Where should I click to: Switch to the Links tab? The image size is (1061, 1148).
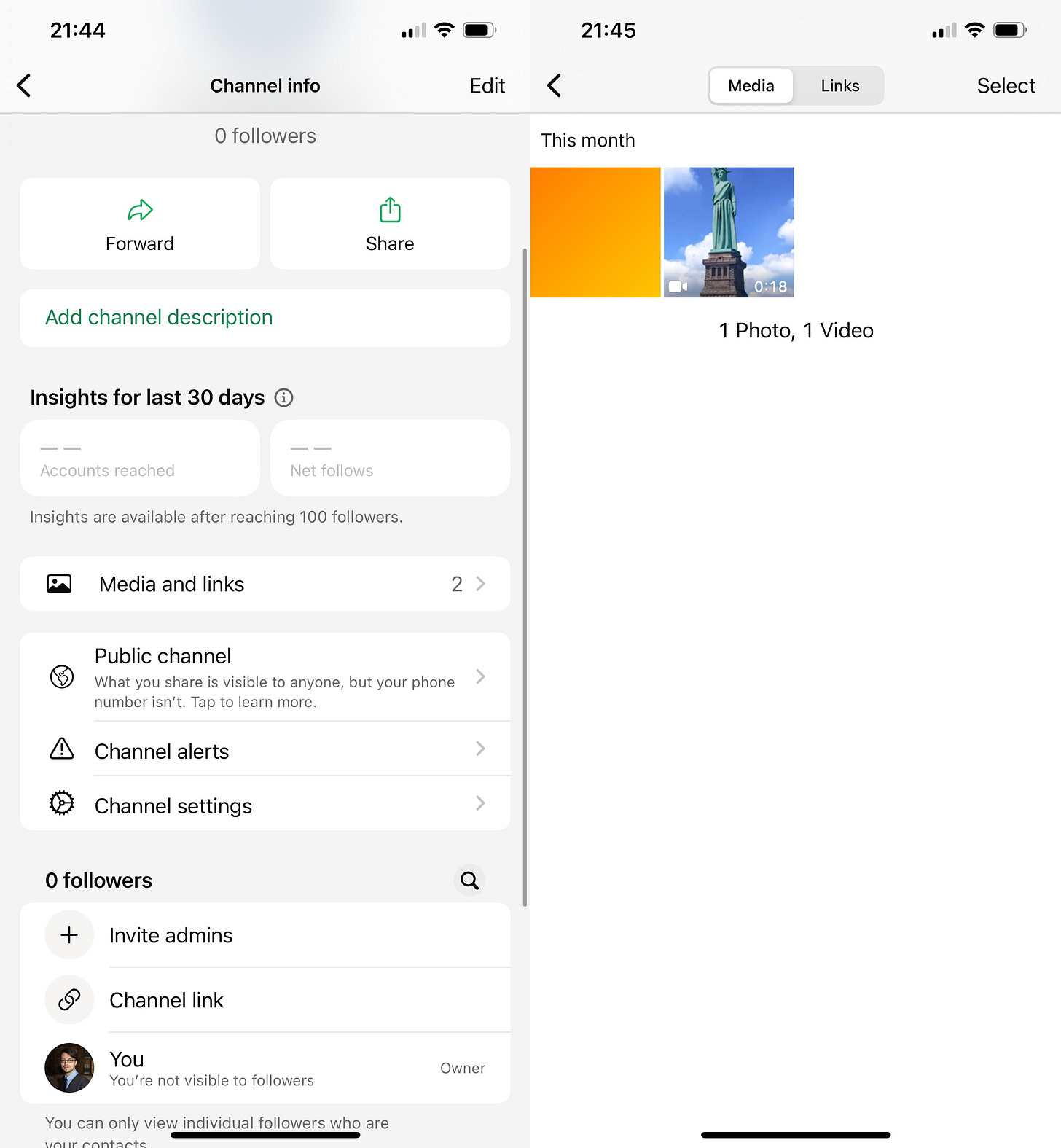[x=839, y=86]
